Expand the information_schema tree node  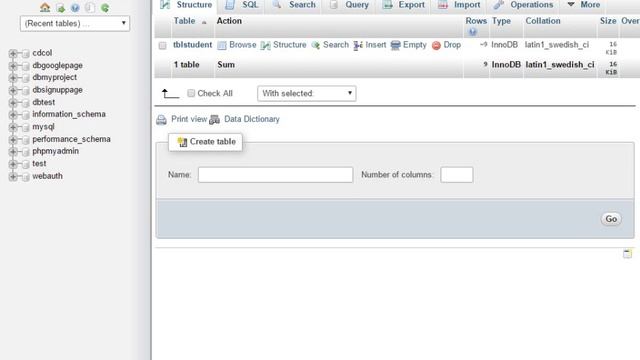pos(13,115)
